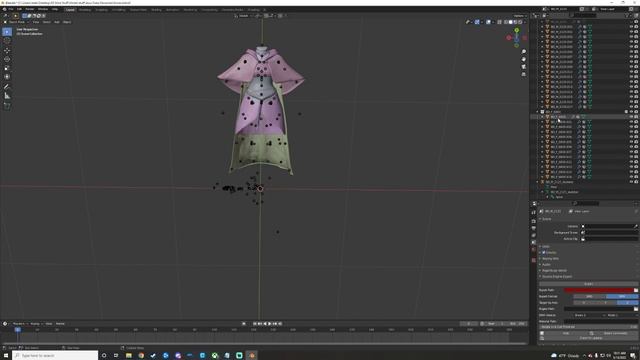
Task: Open the viewport Options dropdown
Action: pyautogui.click(x=519, y=16)
